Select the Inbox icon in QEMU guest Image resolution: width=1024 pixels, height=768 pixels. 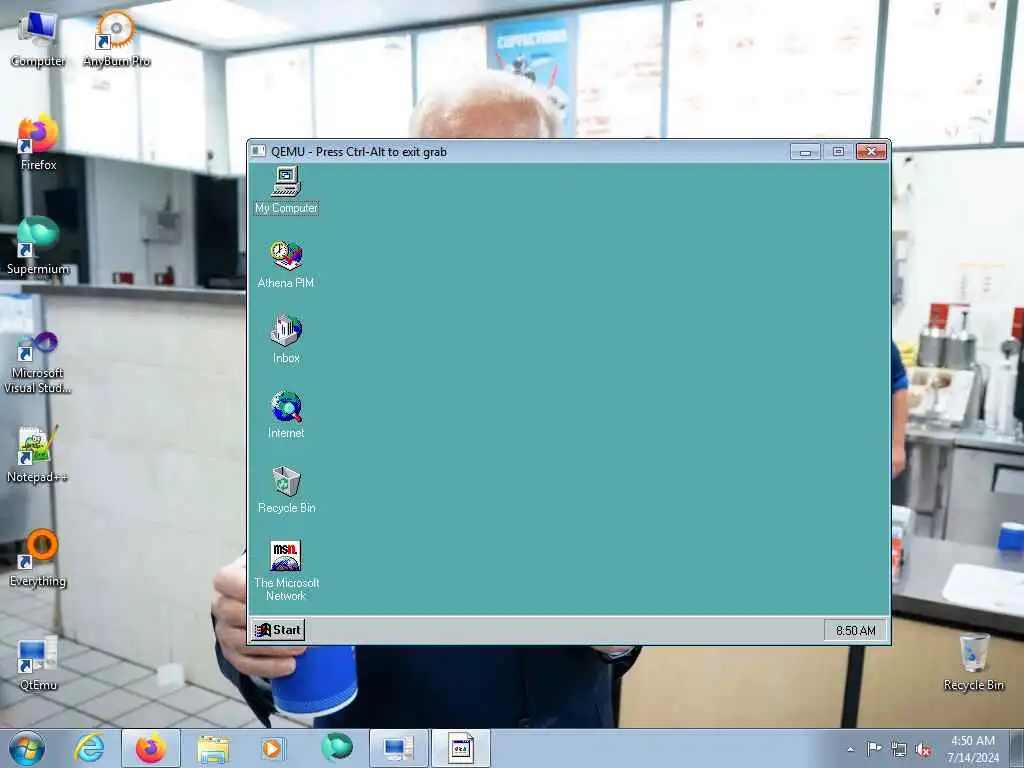(x=286, y=340)
